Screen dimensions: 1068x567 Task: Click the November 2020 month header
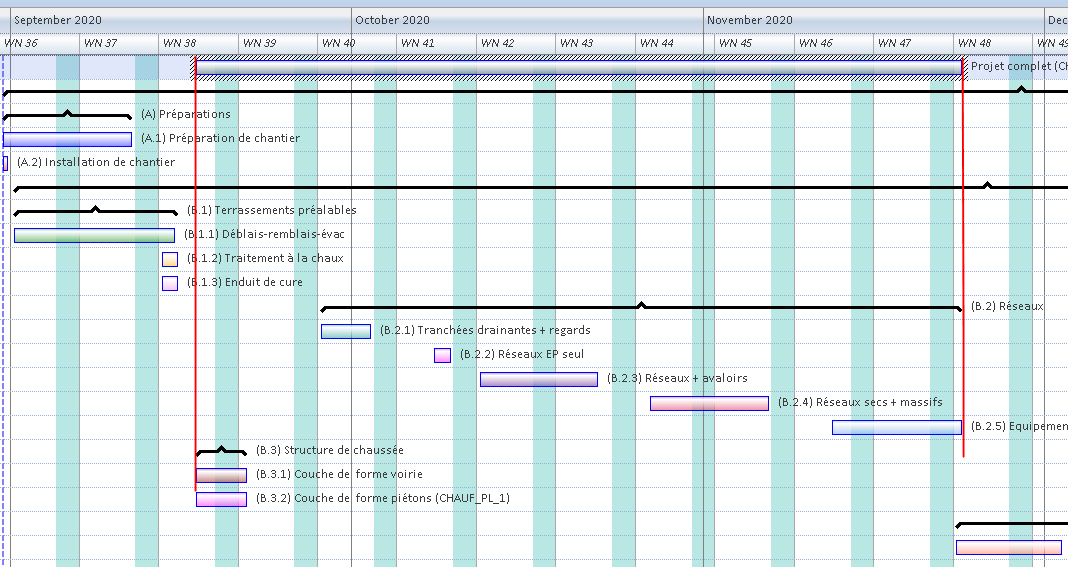[750, 20]
